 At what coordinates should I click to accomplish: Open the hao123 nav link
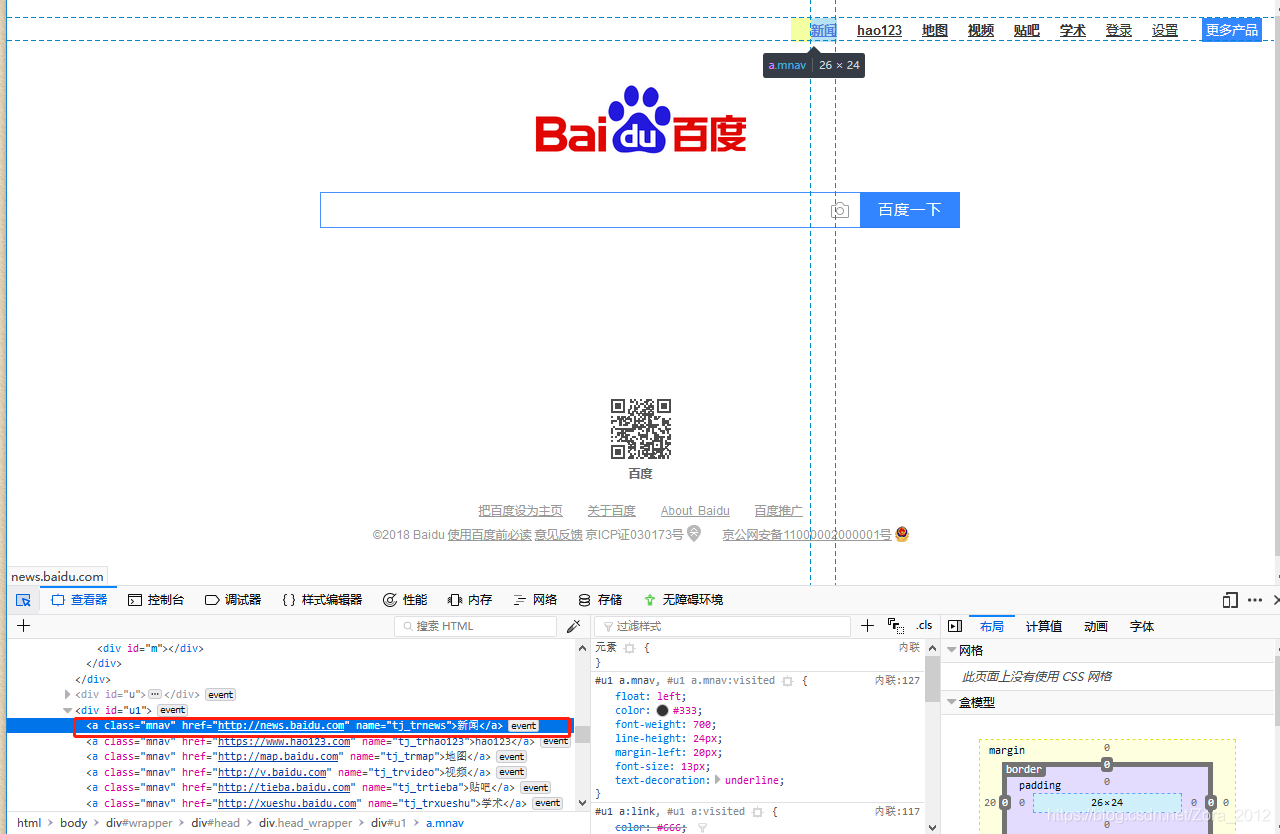coord(880,30)
